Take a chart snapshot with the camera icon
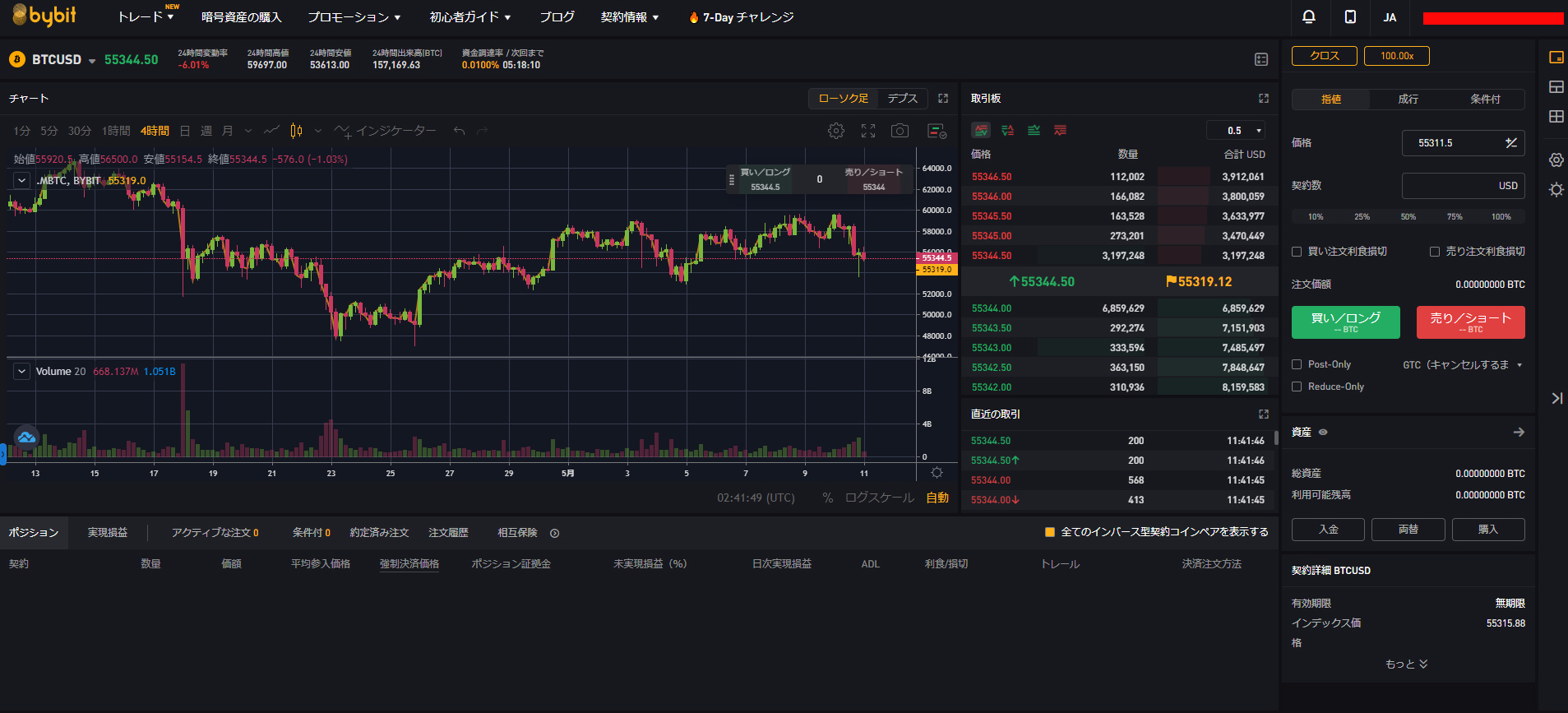 coord(900,131)
